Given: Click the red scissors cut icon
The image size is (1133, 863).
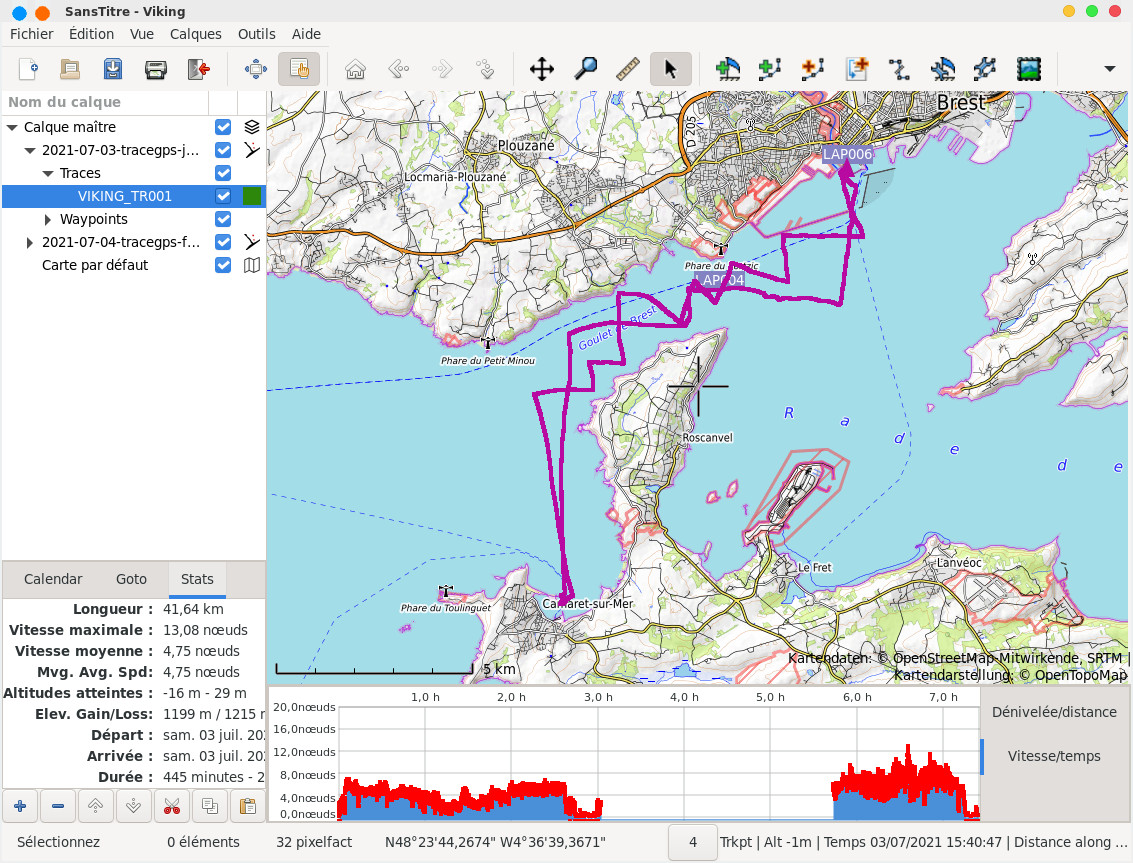Looking at the screenshot, I should 172,805.
